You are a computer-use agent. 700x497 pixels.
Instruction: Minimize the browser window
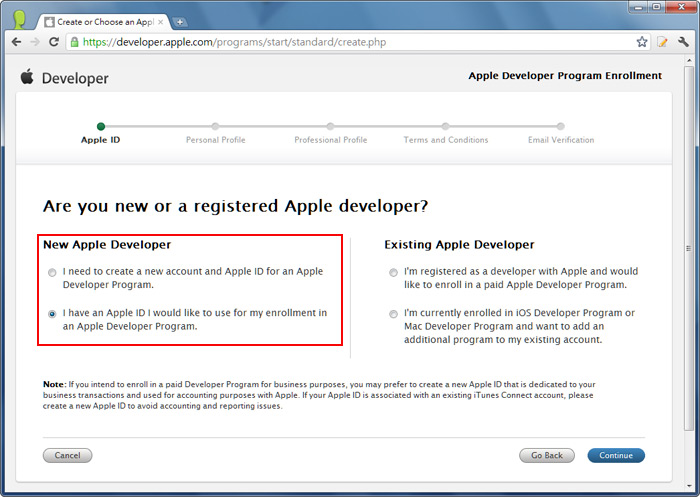coord(639,7)
